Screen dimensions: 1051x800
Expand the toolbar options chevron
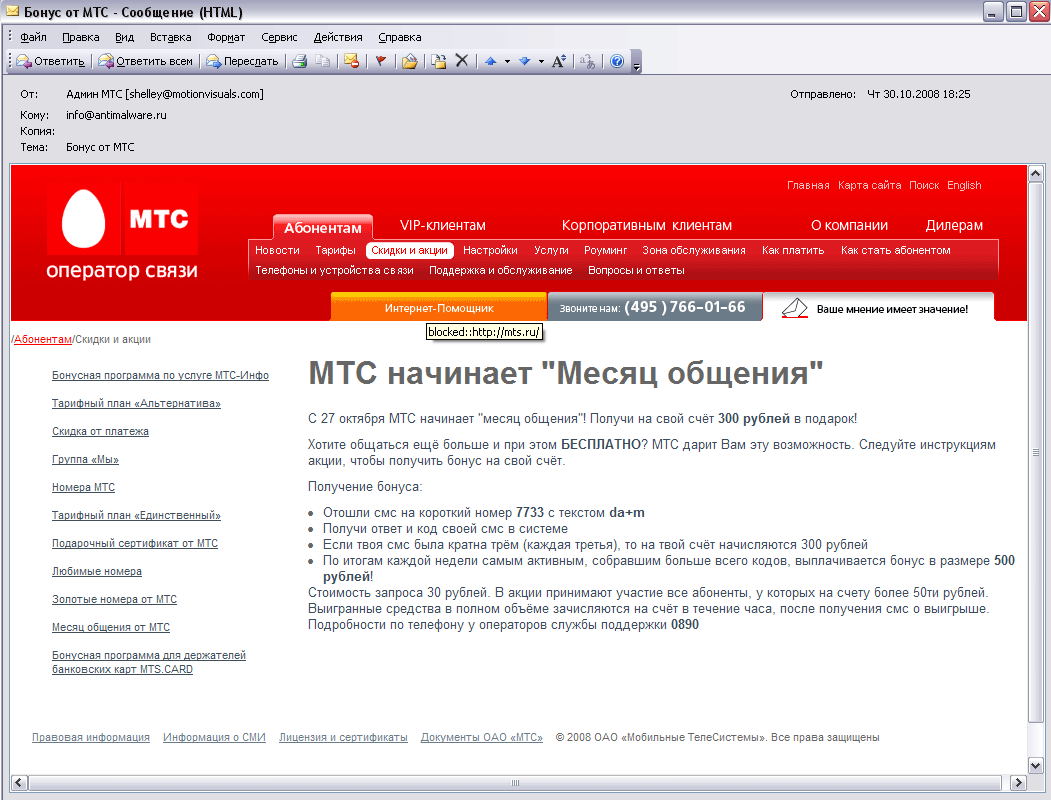(637, 62)
